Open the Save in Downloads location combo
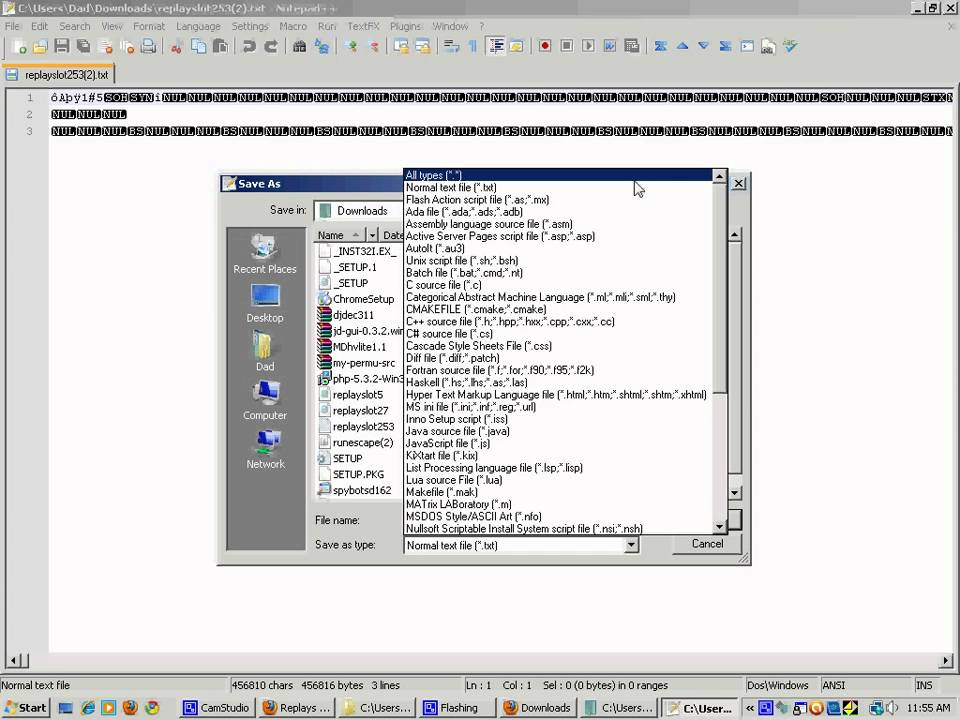 click(x=359, y=211)
